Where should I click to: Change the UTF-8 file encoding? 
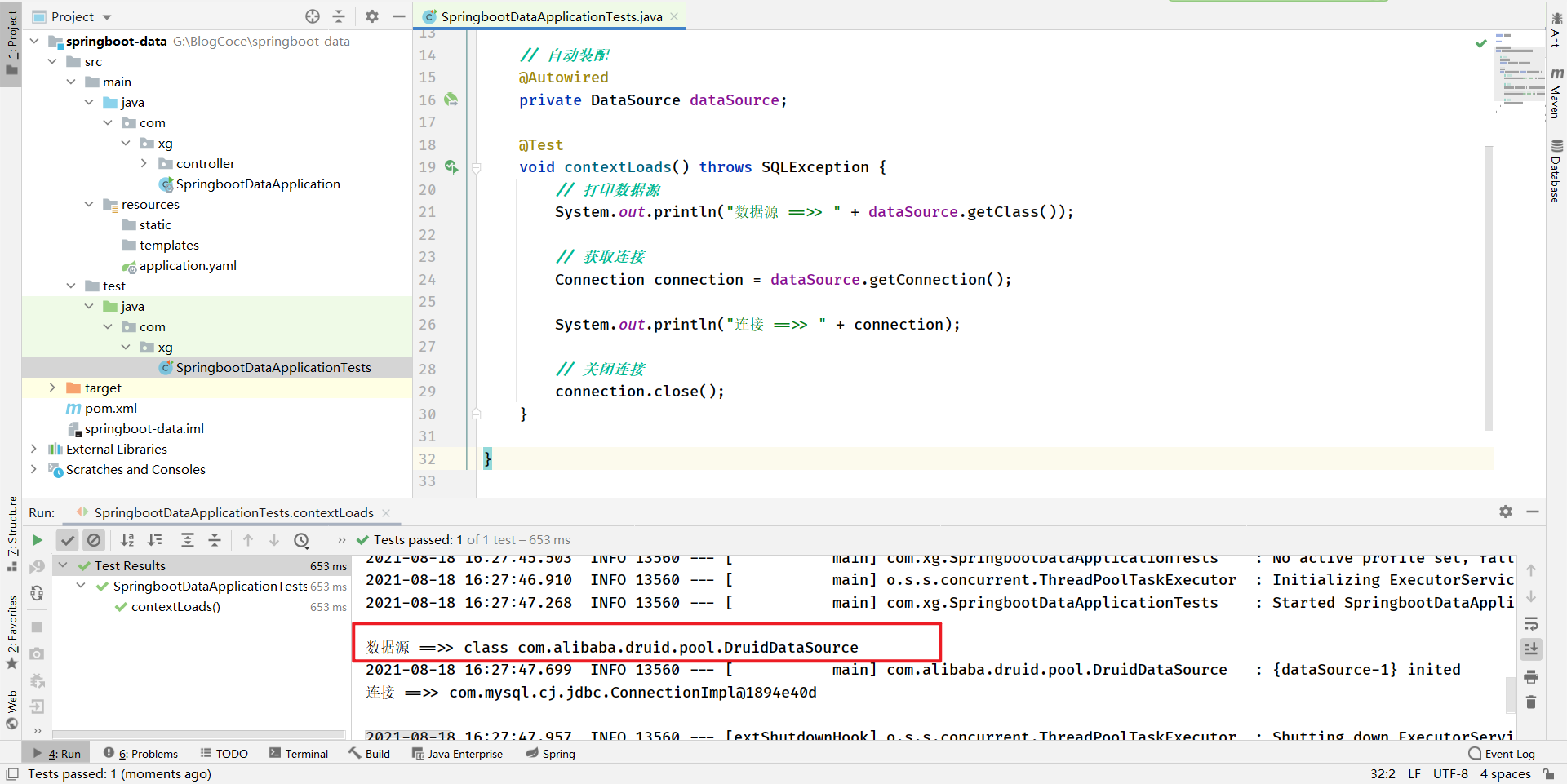(1450, 773)
